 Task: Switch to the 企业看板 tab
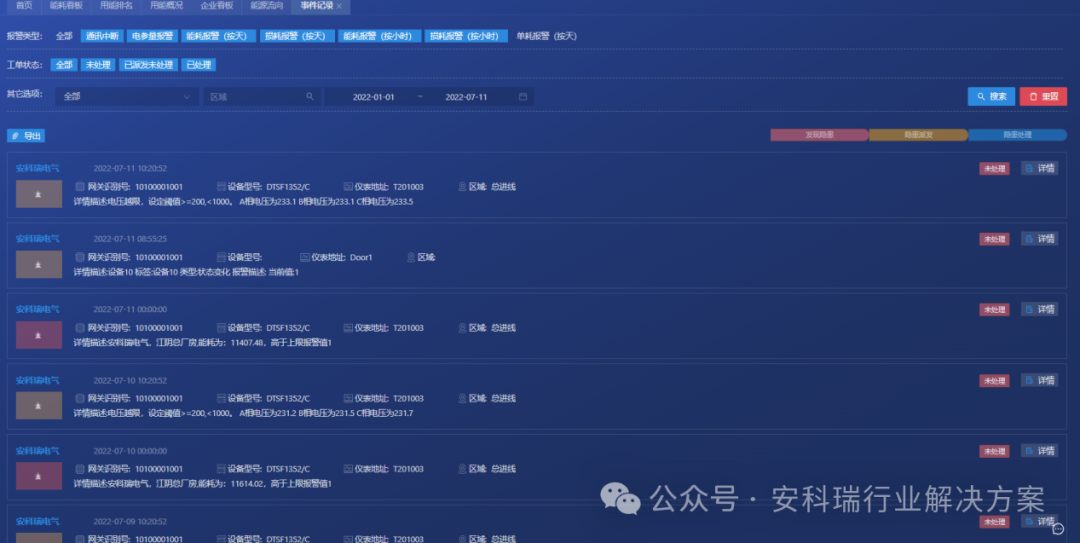pyautogui.click(x=217, y=6)
